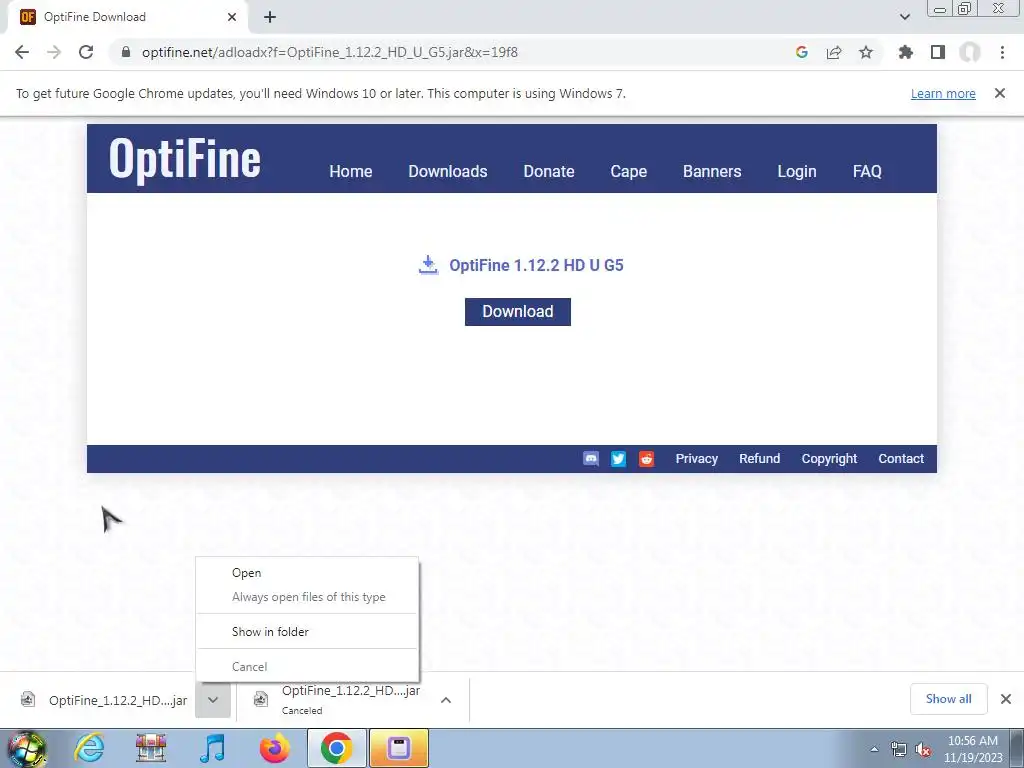Share this page icon
The width and height of the screenshot is (1024, 768).
point(834,52)
